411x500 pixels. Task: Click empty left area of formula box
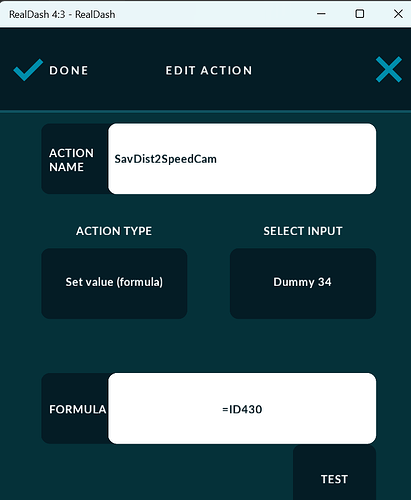(165, 408)
